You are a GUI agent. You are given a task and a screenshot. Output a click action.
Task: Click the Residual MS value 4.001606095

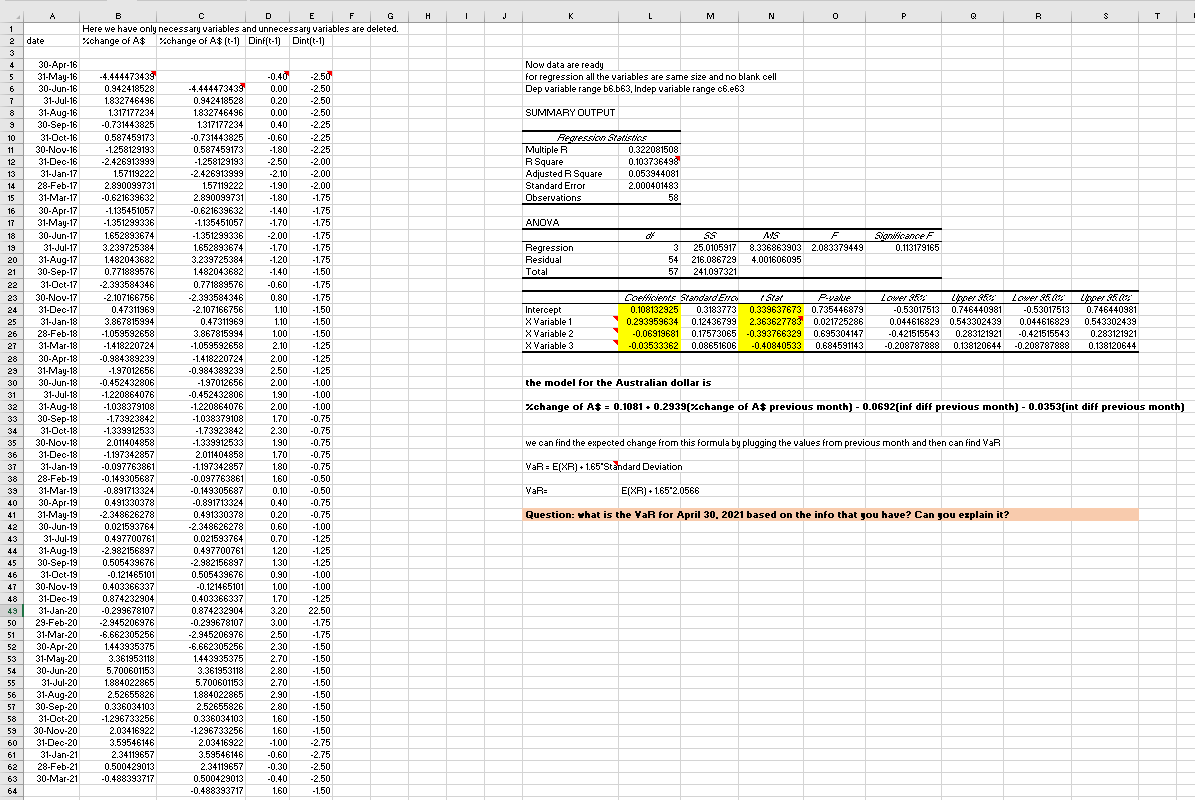coord(771,260)
